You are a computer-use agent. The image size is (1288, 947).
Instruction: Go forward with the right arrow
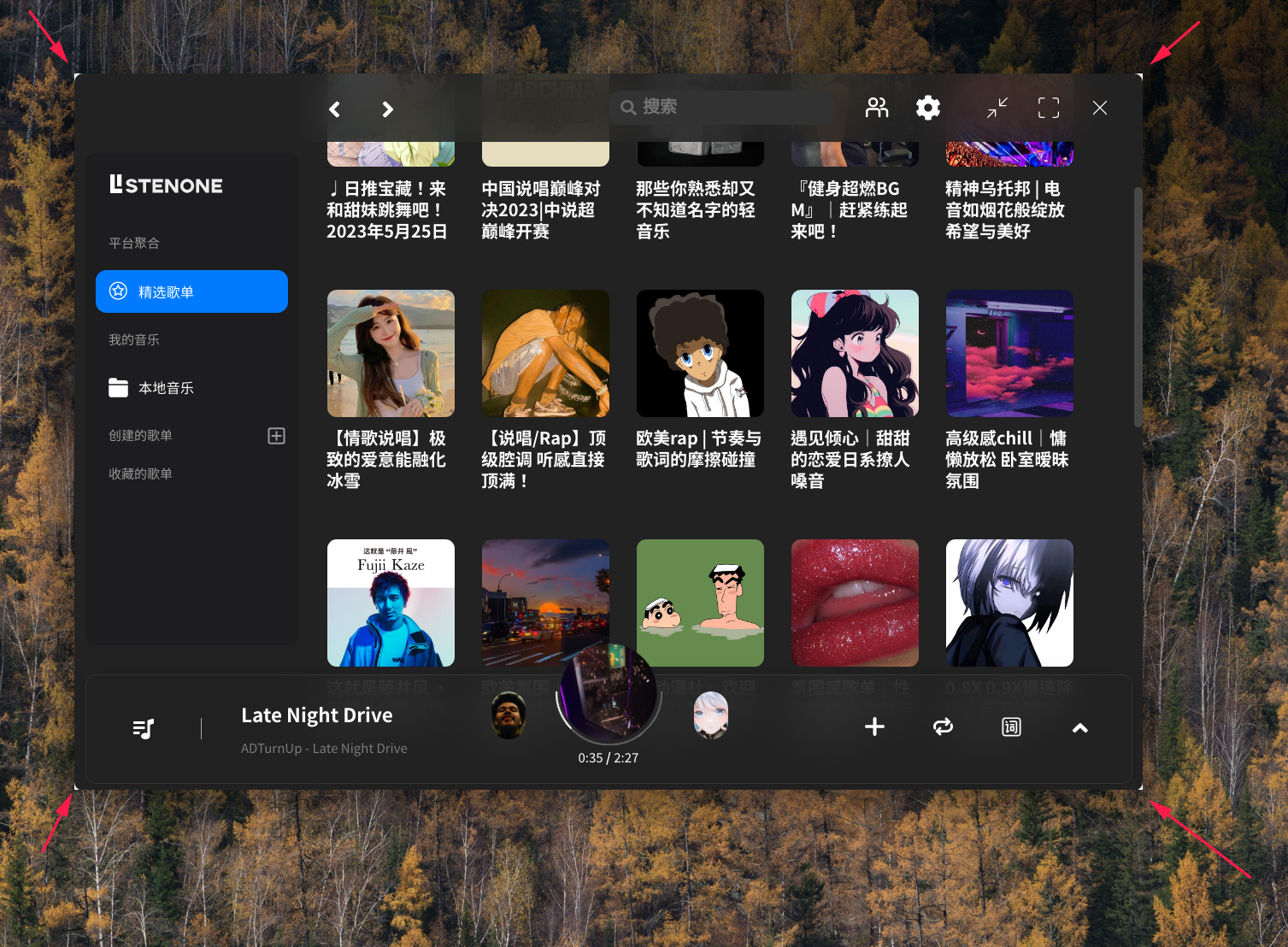pos(387,109)
